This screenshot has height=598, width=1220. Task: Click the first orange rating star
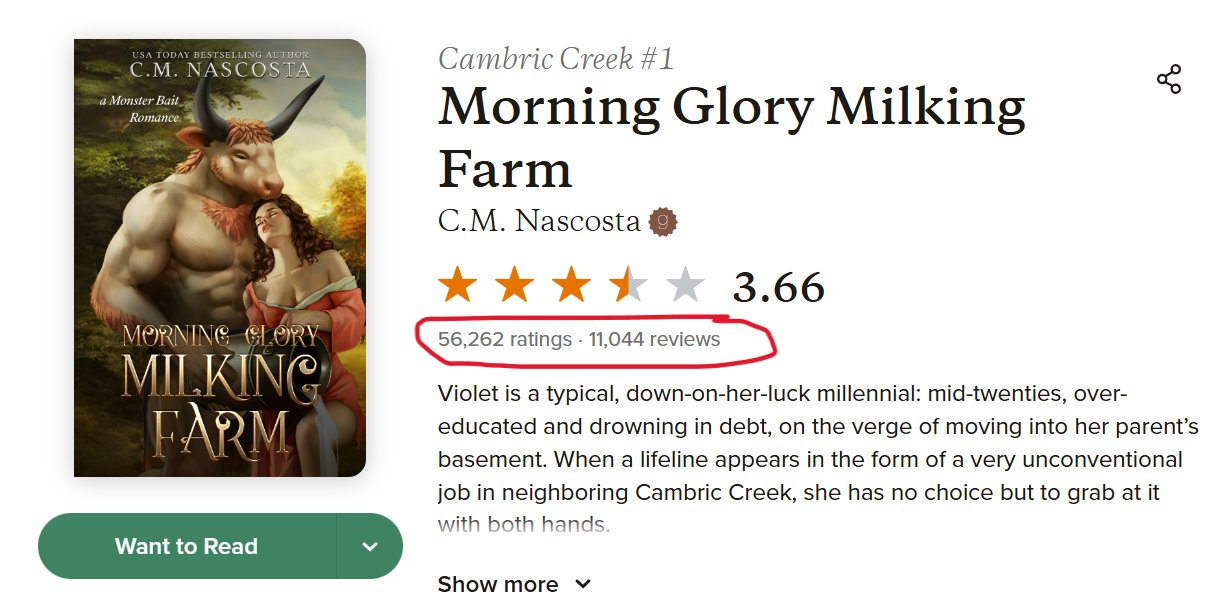(x=457, y=286)
